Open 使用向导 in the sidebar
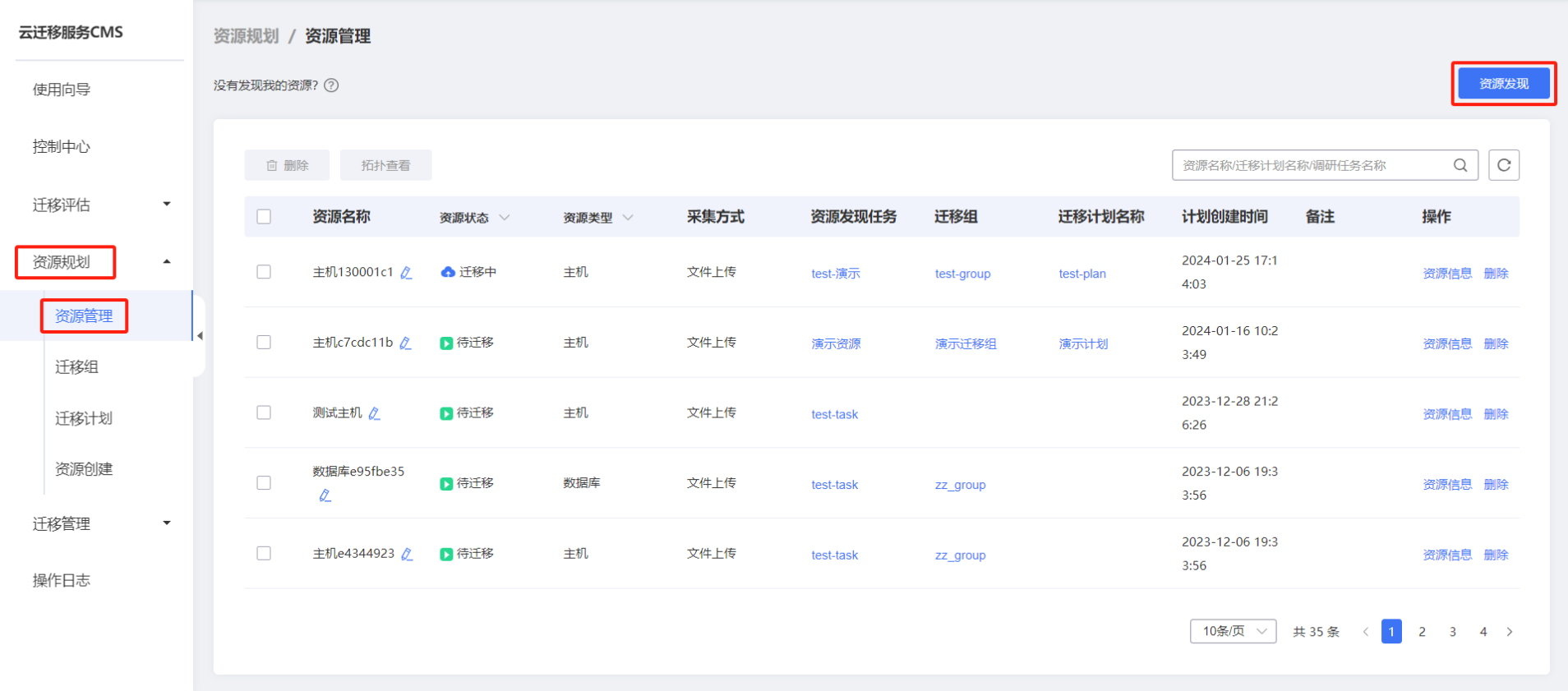This screenshot has height=691, width=1568. 62,90
